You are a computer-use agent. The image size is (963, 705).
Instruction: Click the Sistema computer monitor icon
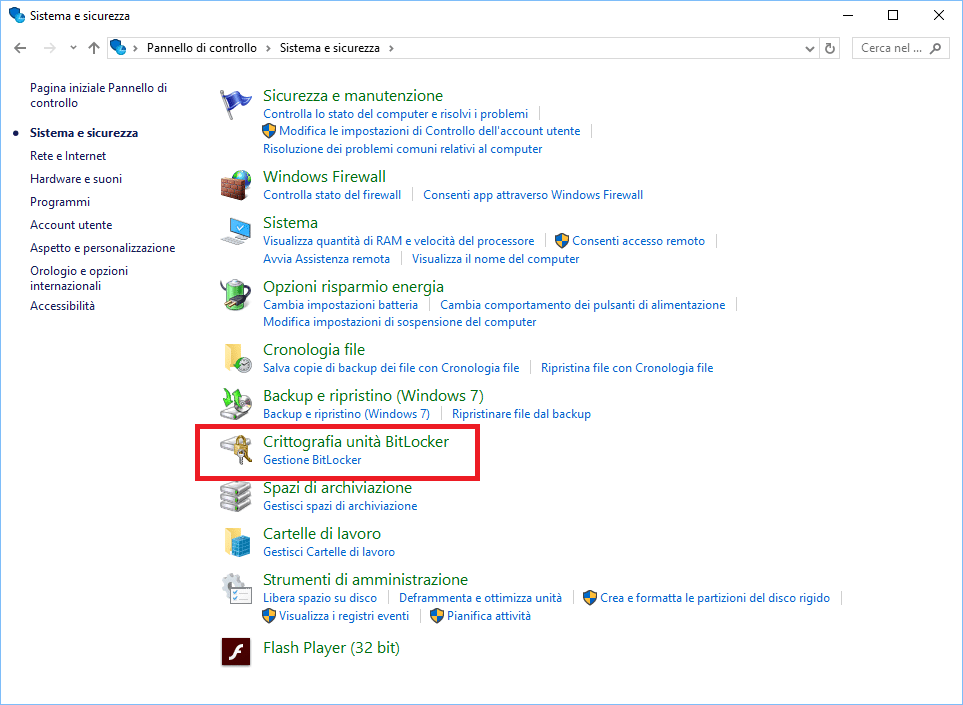[x=236, y=231]
